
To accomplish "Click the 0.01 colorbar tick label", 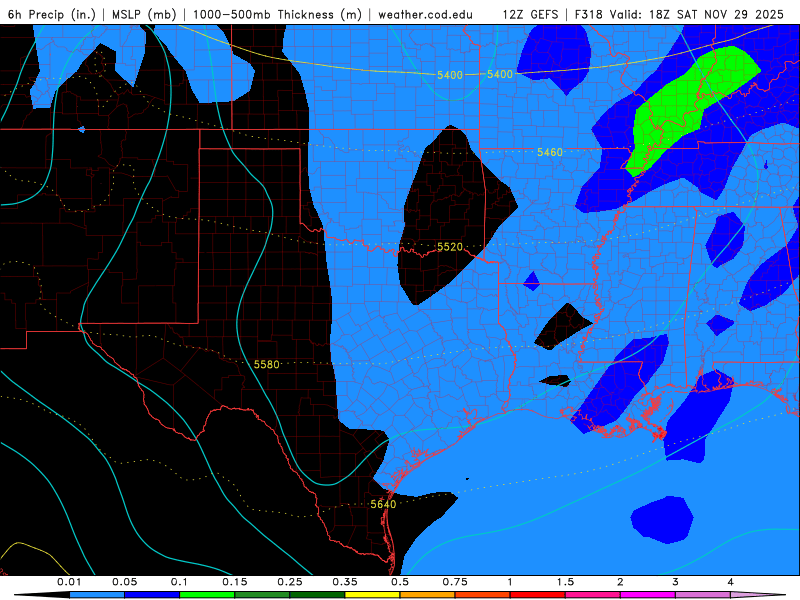I will click(69, 582).
